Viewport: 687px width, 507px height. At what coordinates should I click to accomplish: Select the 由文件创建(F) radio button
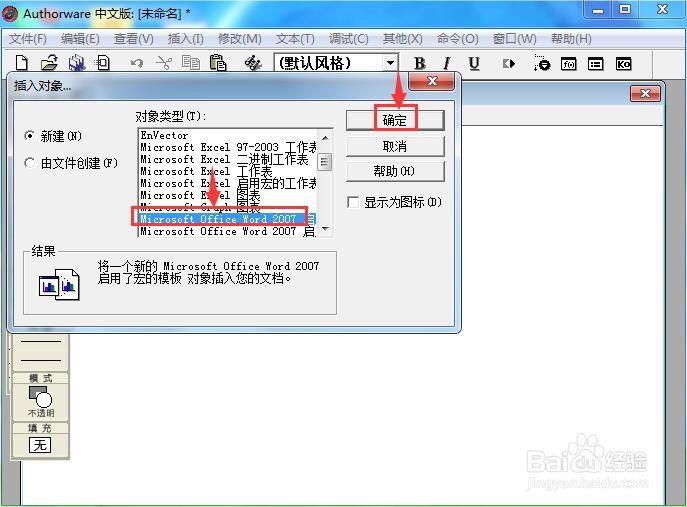[29, 163]
